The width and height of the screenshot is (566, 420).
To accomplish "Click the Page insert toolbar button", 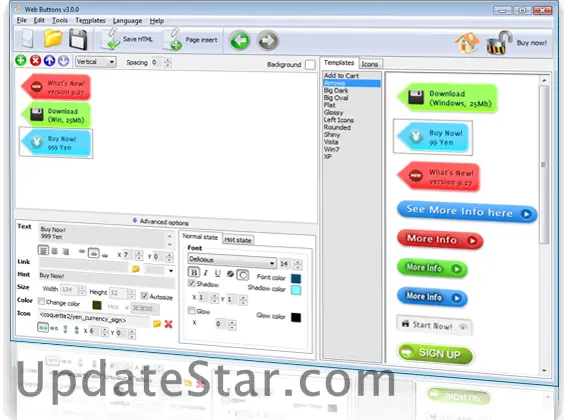I will pos(190,39).
